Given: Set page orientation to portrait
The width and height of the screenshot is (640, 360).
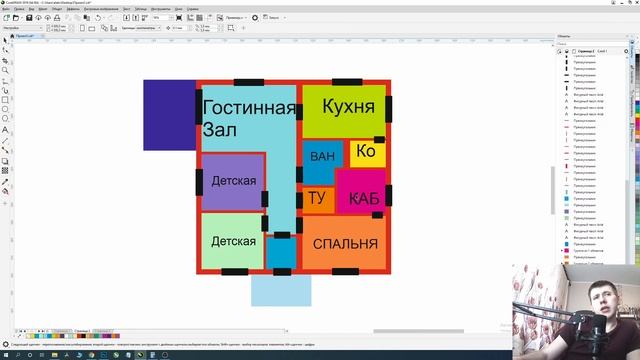Looking at the screenshot, I should pos(82,28).
